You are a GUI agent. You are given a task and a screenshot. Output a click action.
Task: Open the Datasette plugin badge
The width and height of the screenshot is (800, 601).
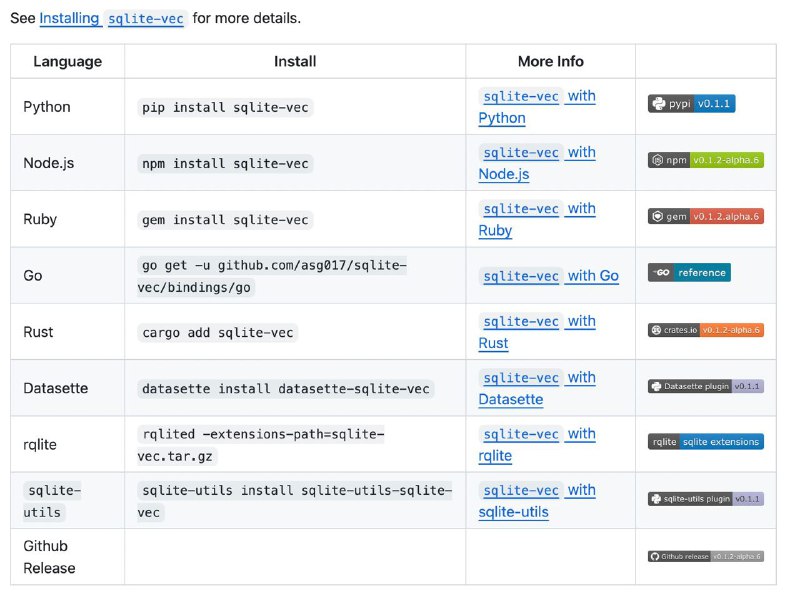pyautogui.click(x=706, y=386)
